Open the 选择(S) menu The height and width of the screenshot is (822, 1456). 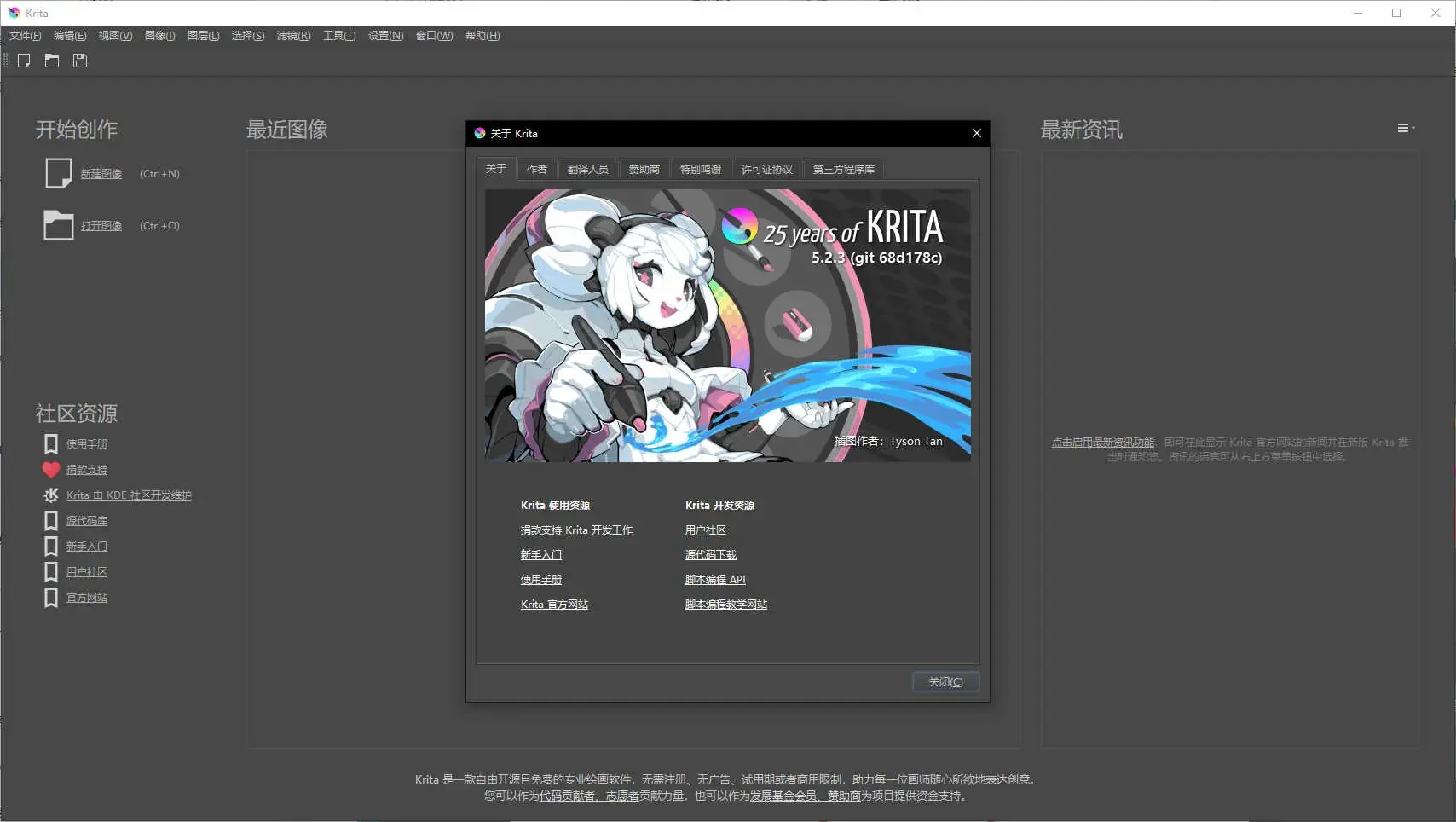pyautogui.click(x=248, y=36)
